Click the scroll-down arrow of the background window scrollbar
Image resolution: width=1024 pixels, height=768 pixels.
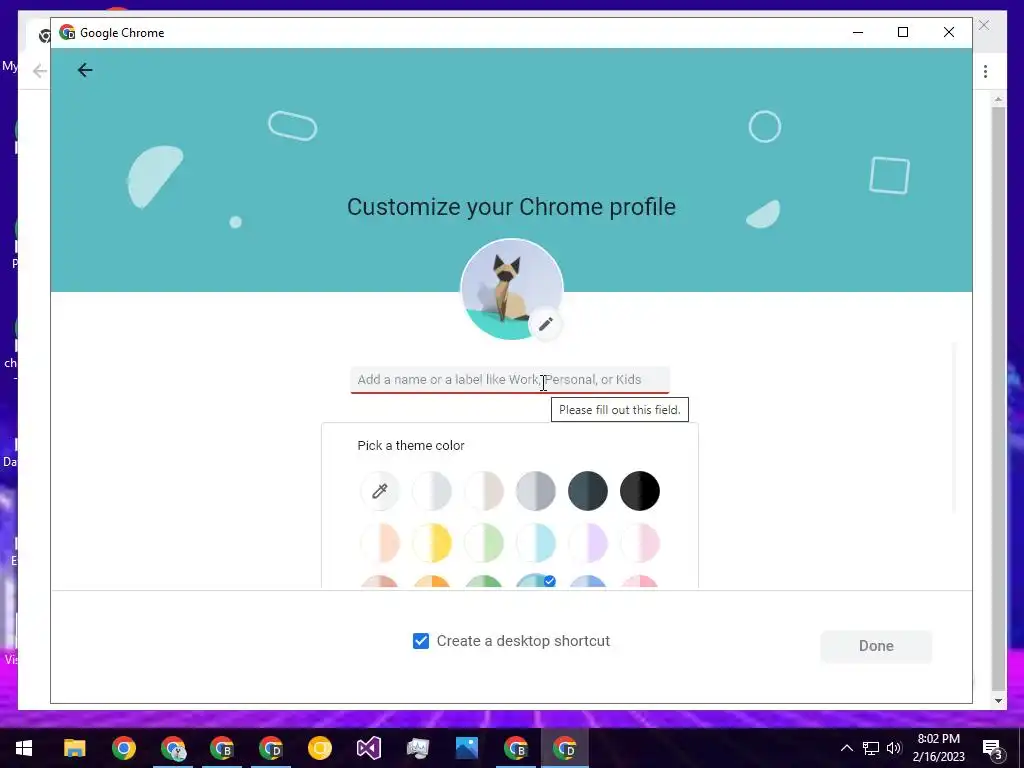(998, 701)
